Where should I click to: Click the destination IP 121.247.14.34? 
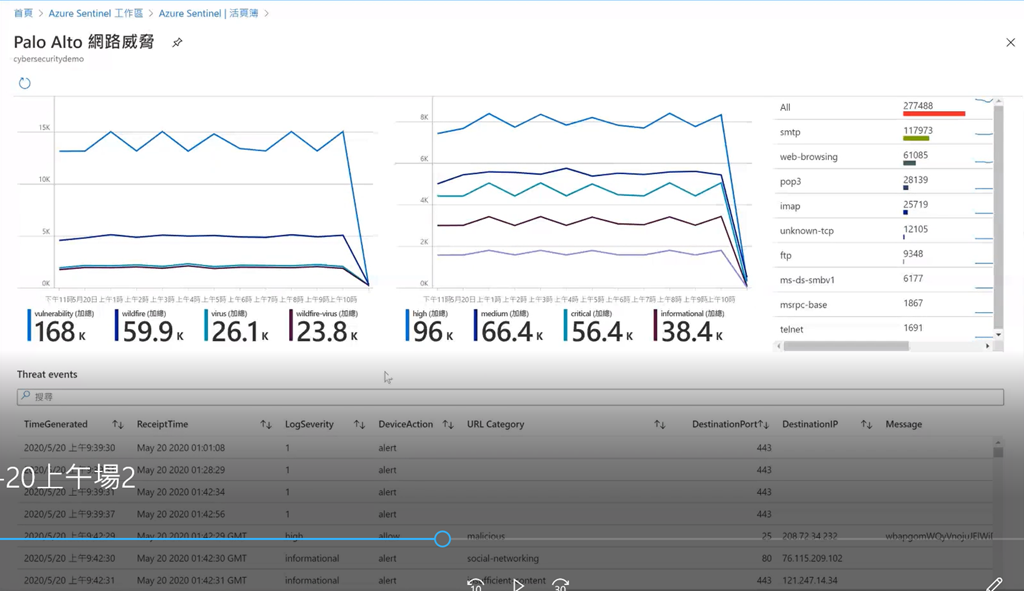click(x=810, y=581)
